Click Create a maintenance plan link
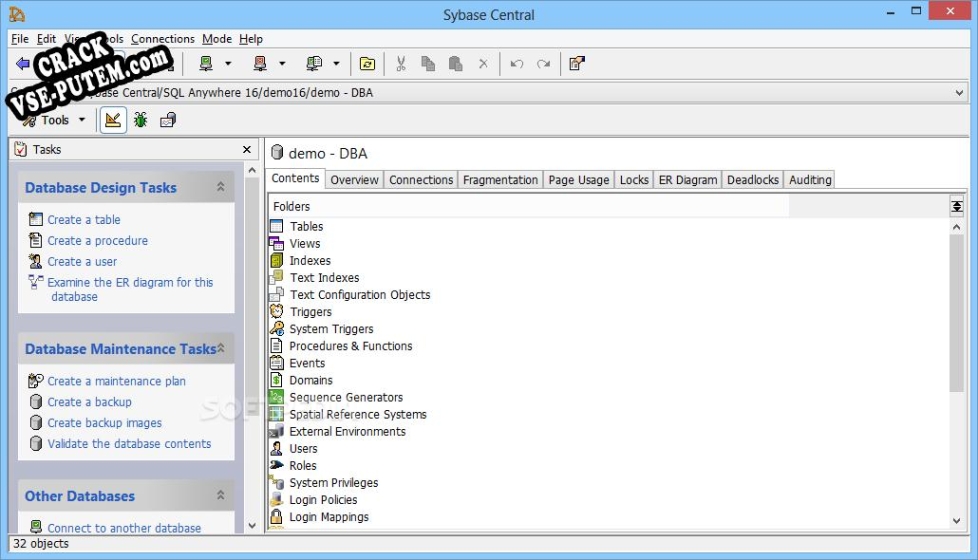 116,381
